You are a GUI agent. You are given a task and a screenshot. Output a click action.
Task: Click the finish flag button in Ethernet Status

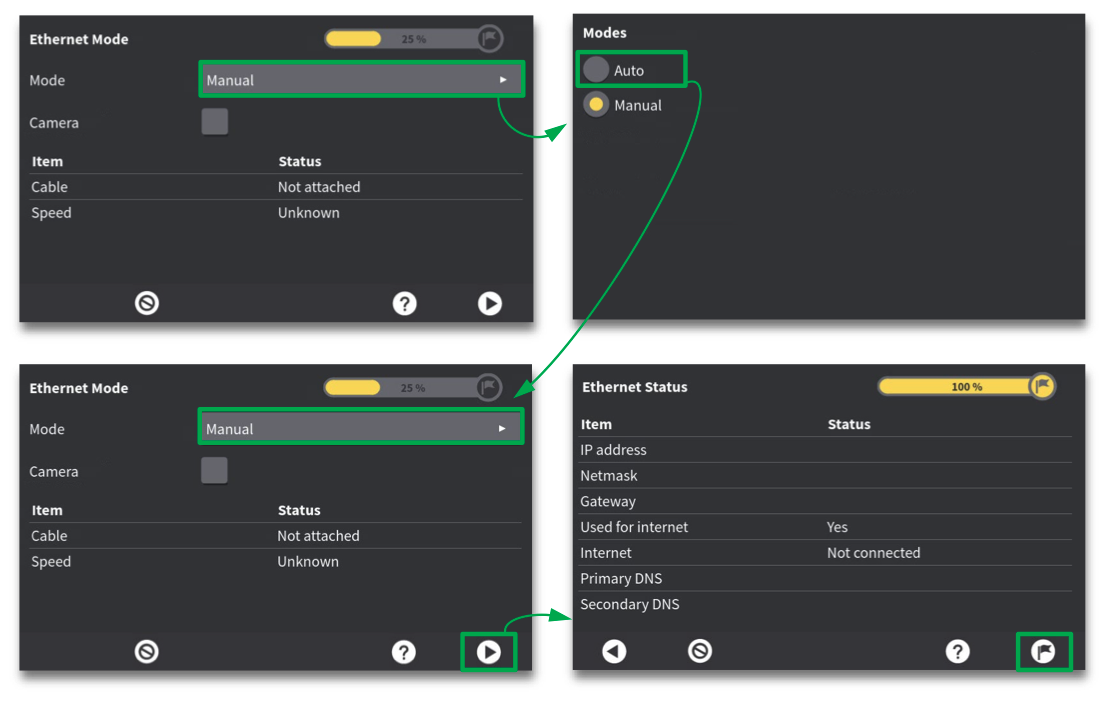pyautogui.click(x=1043, y=652)
